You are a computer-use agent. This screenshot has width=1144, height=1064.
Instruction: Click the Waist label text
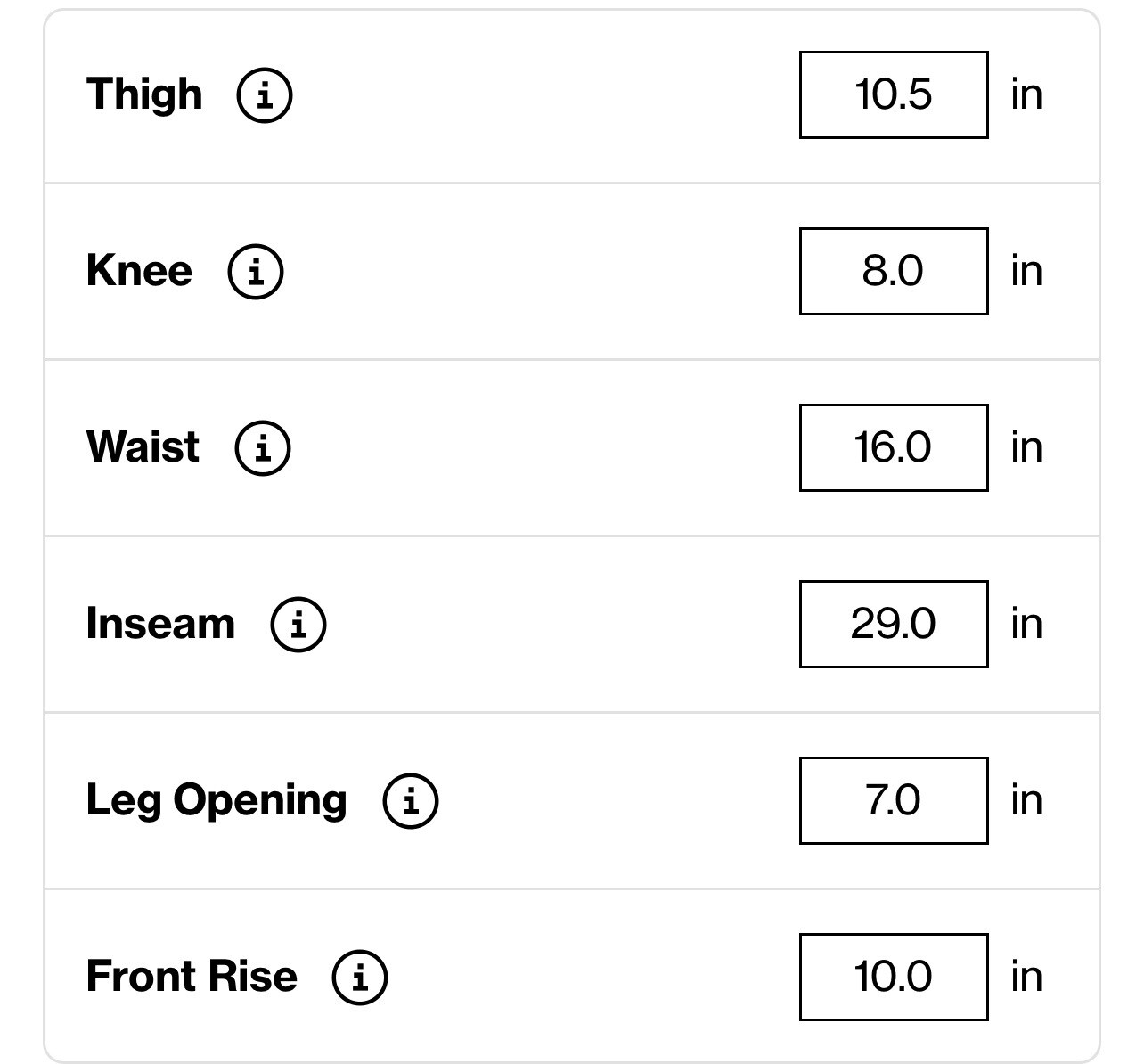pos(143,447)
